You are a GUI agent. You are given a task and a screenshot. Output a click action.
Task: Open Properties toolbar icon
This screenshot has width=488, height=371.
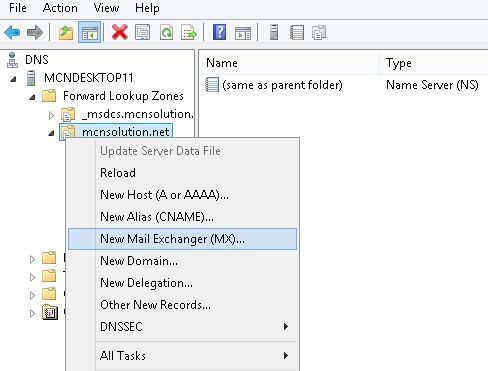(x=143, y=32)
